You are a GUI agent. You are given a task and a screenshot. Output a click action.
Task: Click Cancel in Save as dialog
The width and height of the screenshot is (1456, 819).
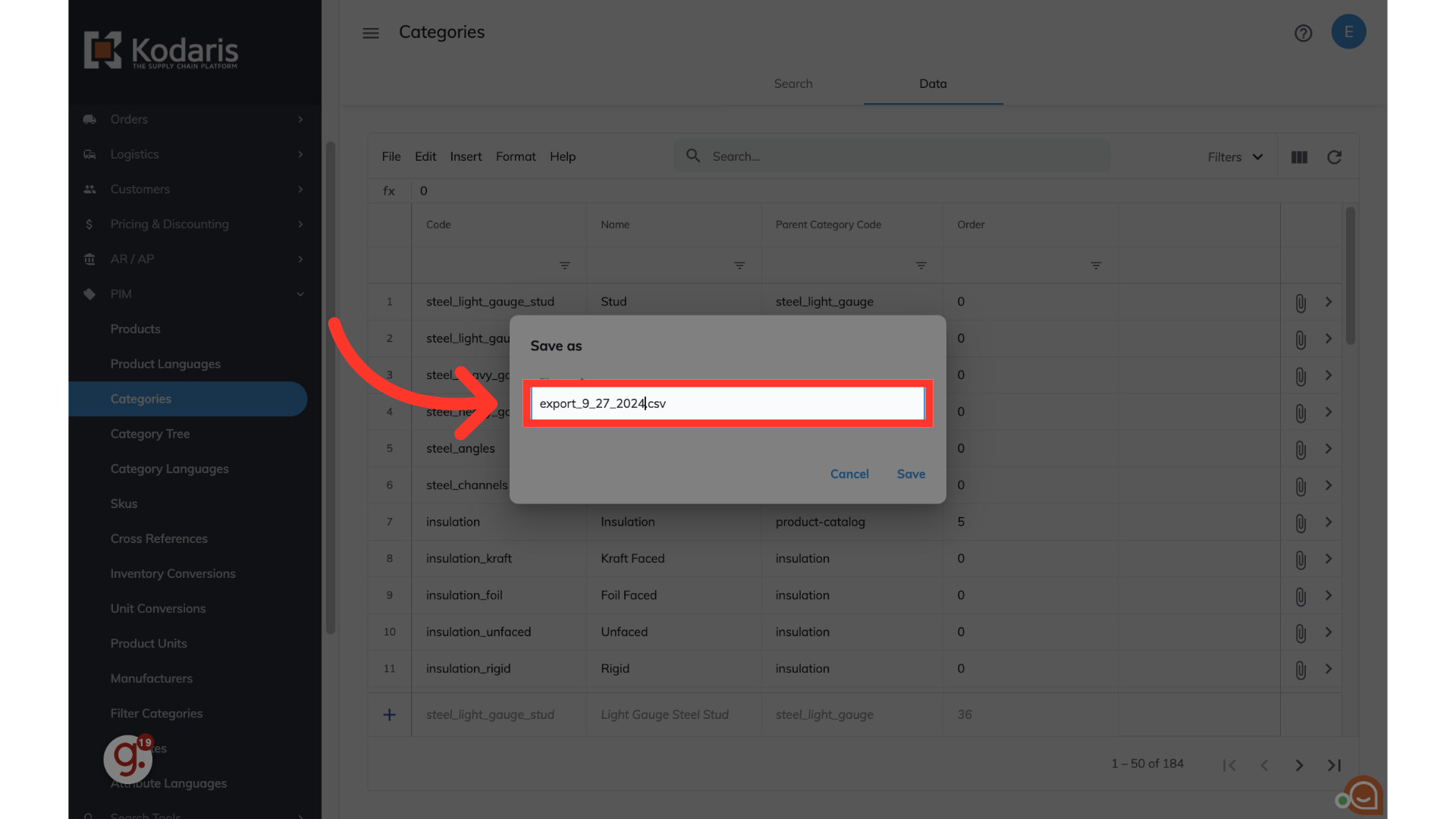click(x=849, y=474)
